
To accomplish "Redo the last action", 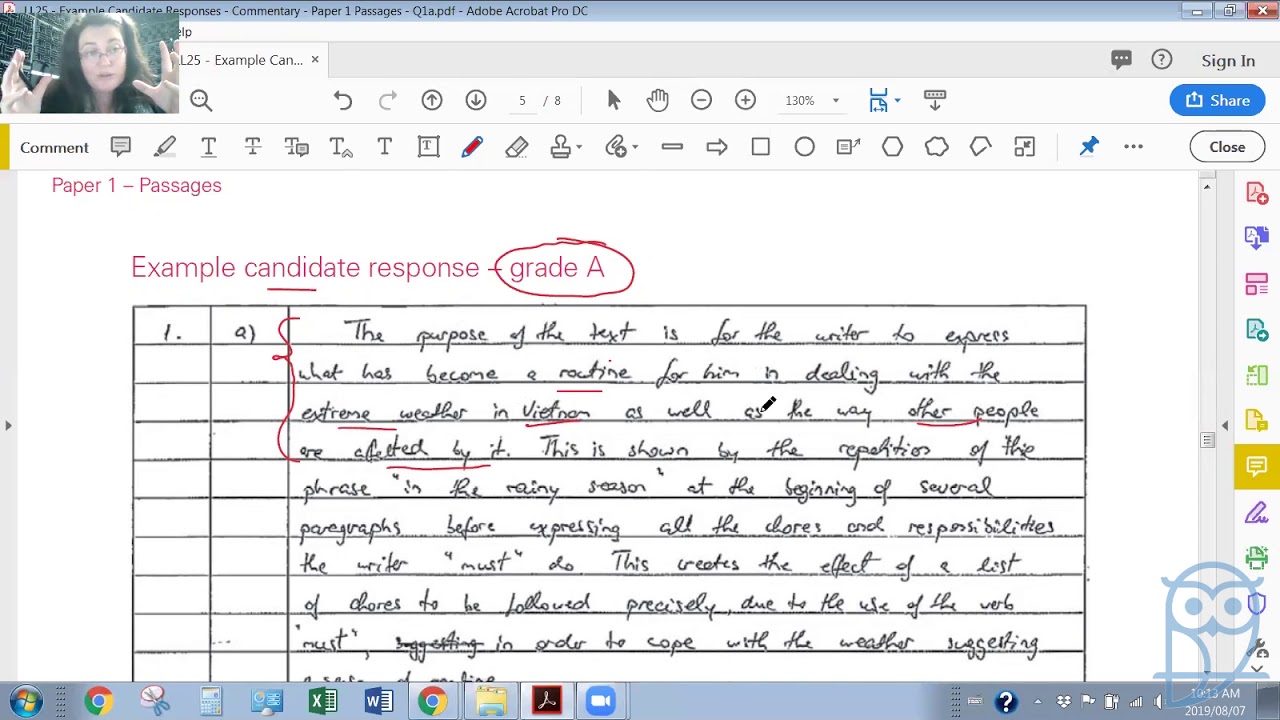I will click(388, 100).
